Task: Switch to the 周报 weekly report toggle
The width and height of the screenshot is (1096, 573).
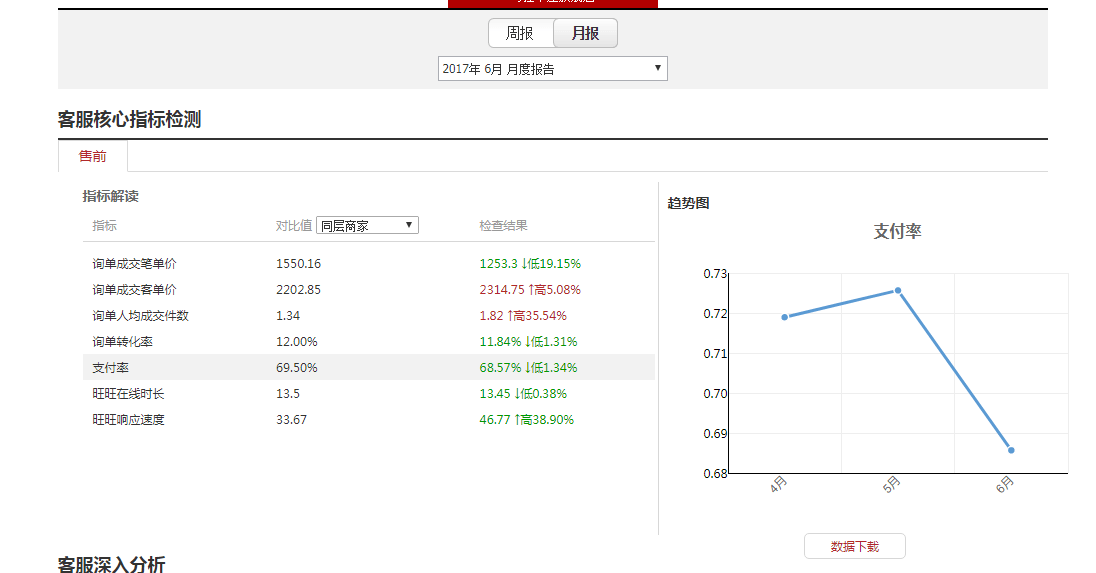Action: 520,33
